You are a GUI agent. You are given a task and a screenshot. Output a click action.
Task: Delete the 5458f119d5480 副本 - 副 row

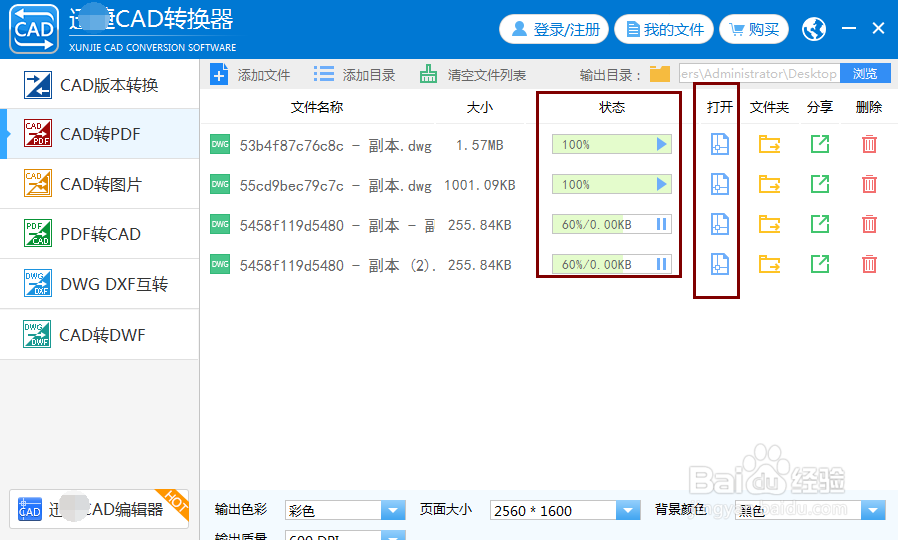[869, 224]
